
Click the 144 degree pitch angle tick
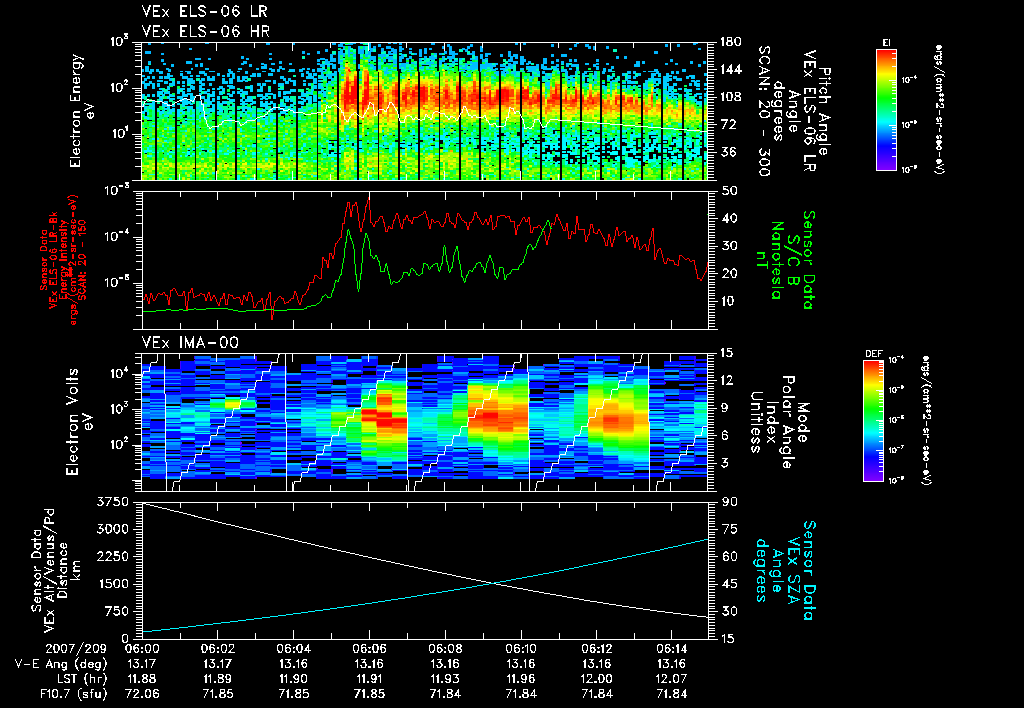(x=730, y=69)
